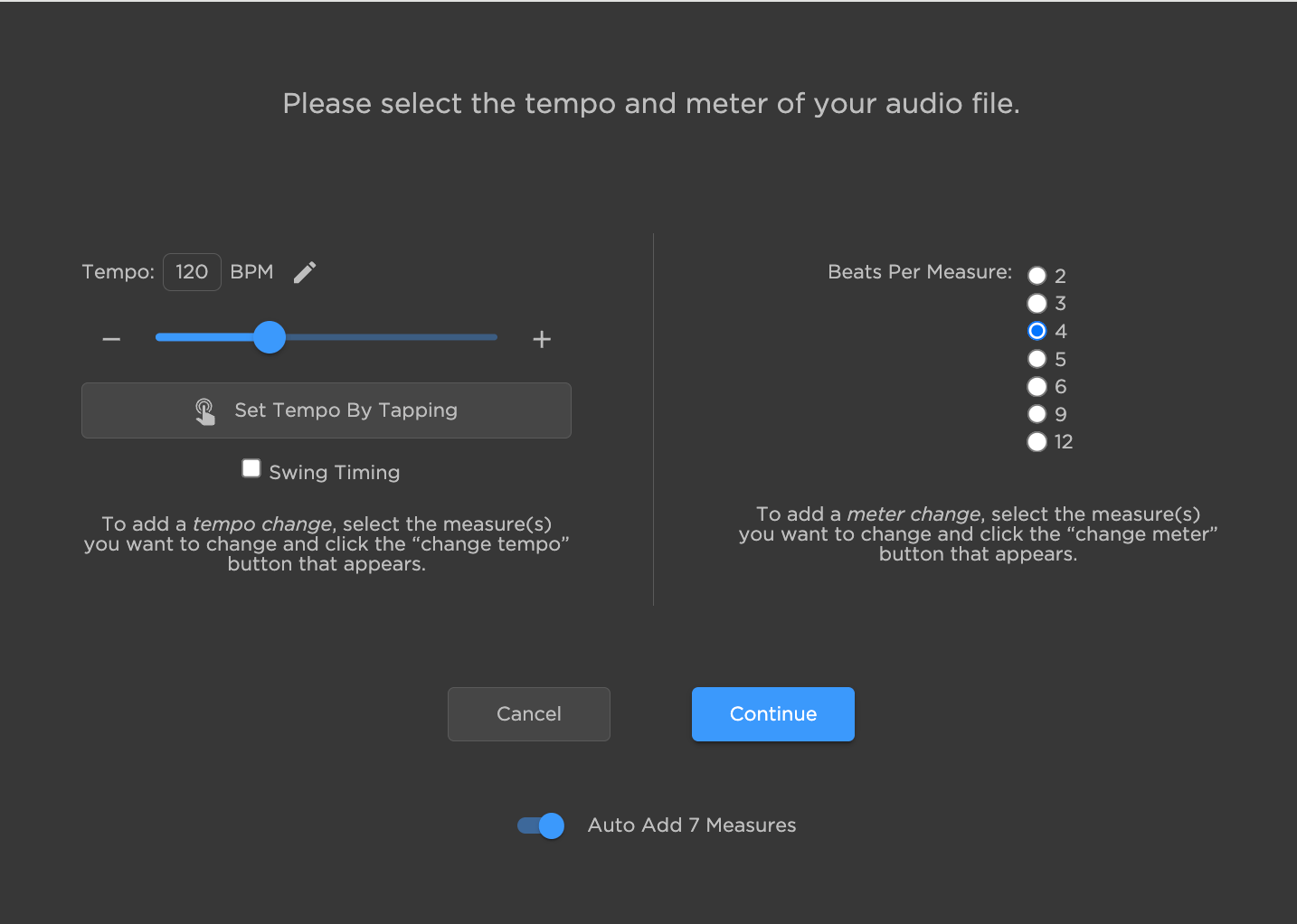
Task: Select 3 beats per measure
Action: tap(1037, 304)
